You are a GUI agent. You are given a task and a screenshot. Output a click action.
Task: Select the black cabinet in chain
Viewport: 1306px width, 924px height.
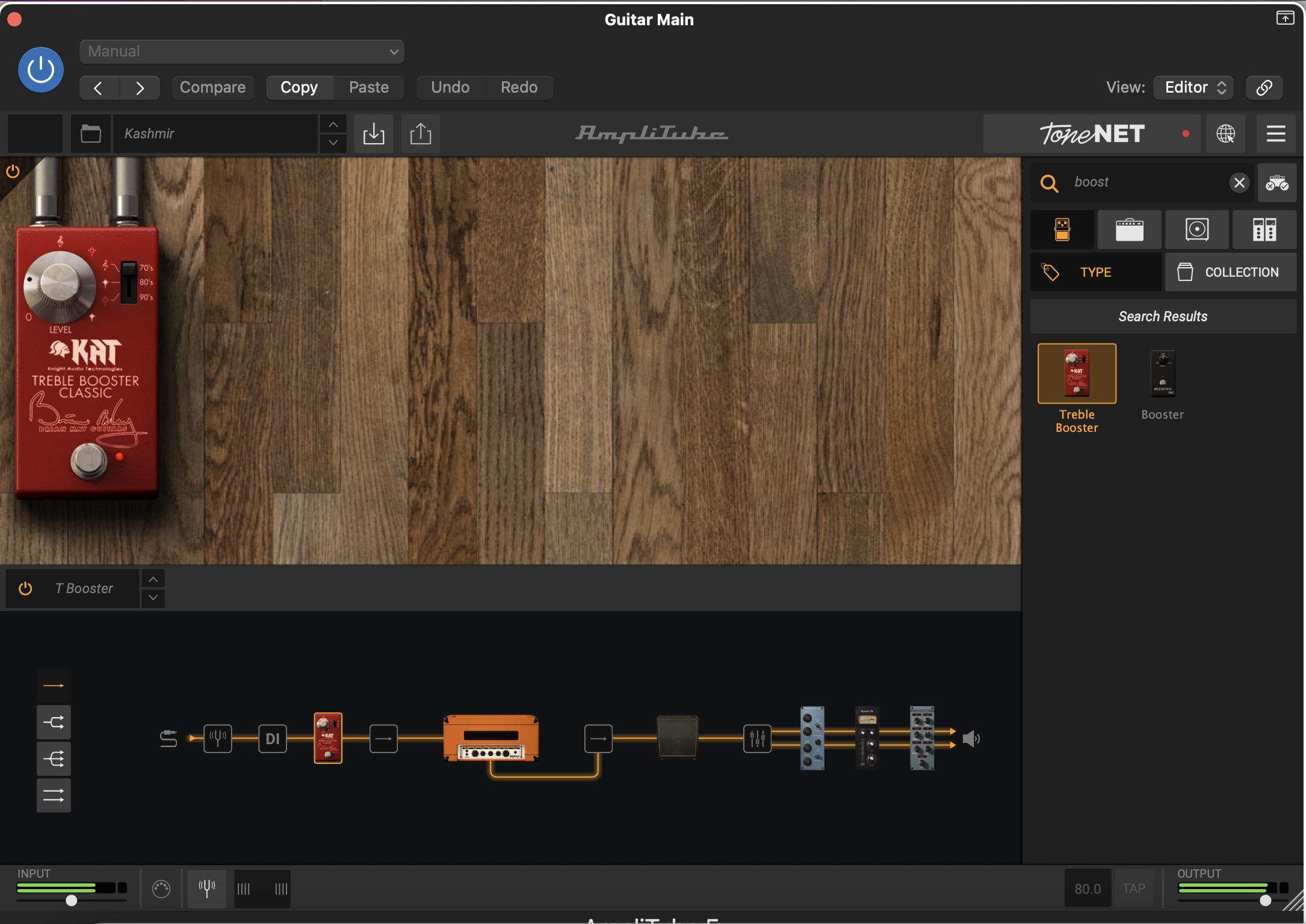(x=678, y=738)
